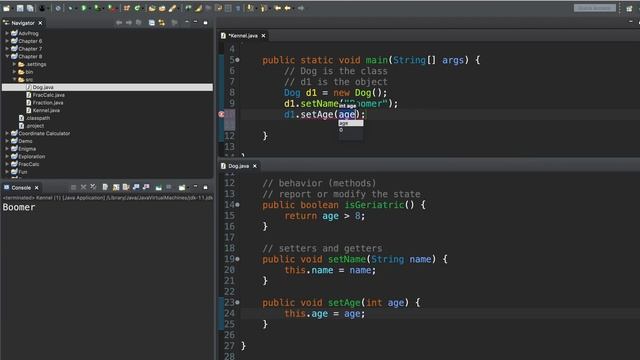Expand the Coordinate Calculator project
Image resolution: width=640 pixels, height=360 pixels.
pyautogui.click(x=7, y=133)
